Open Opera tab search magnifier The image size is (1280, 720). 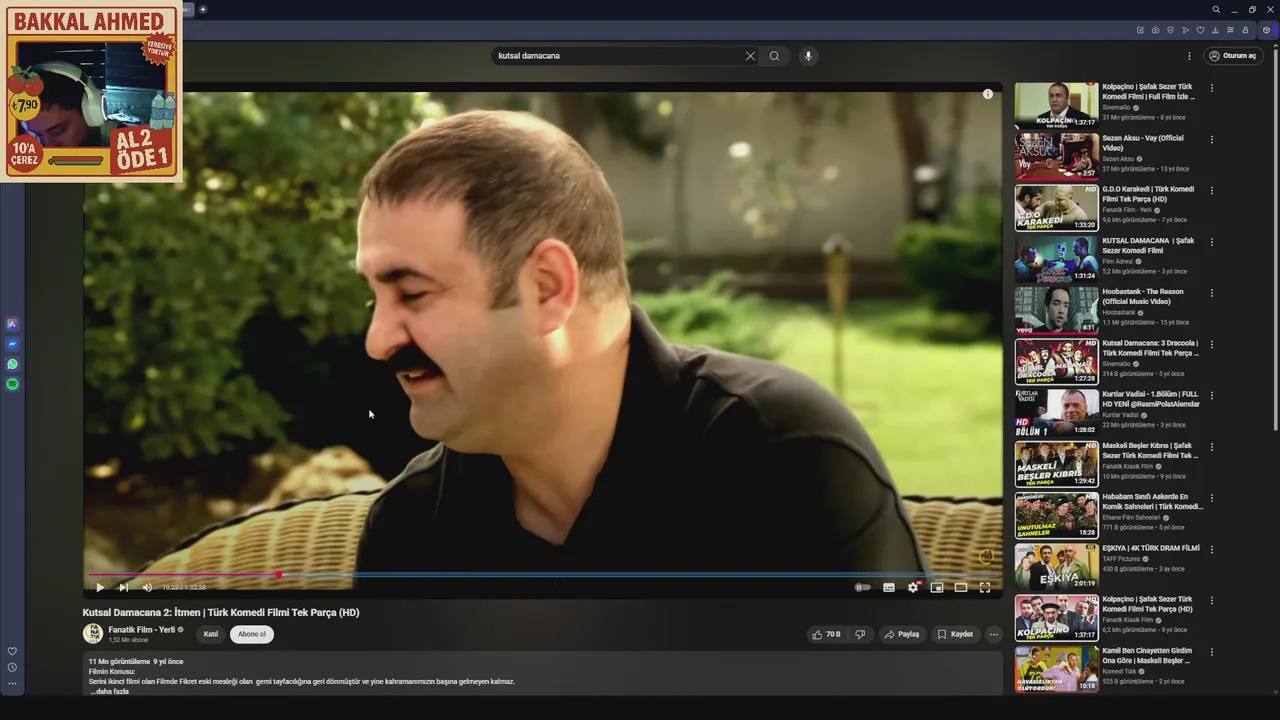click(x=1216, y=10)
